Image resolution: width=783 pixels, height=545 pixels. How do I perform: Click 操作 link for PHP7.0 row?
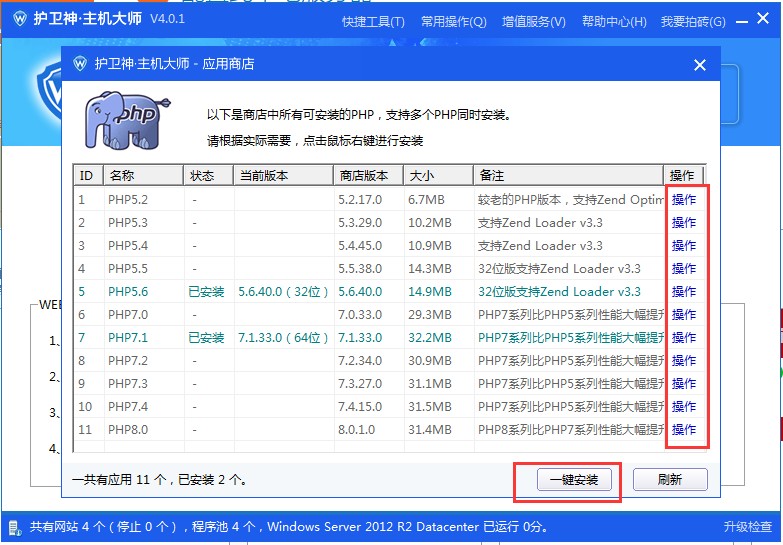coord(684,315)
